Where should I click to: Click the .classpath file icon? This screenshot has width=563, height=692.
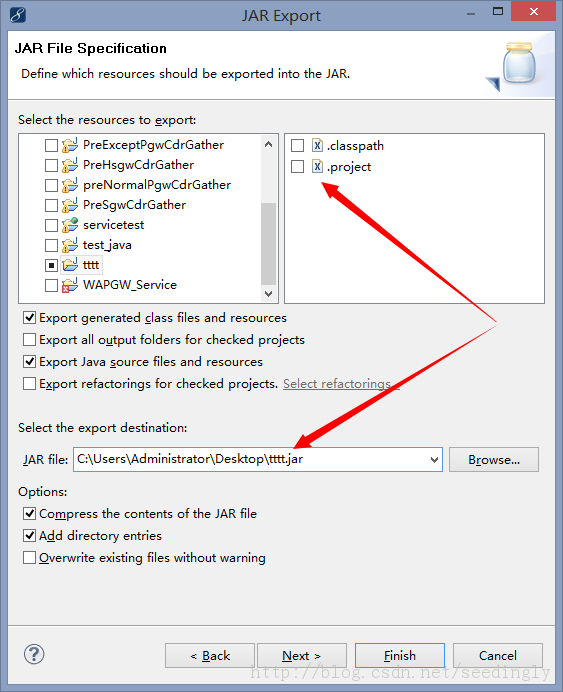tap(317, 145)
